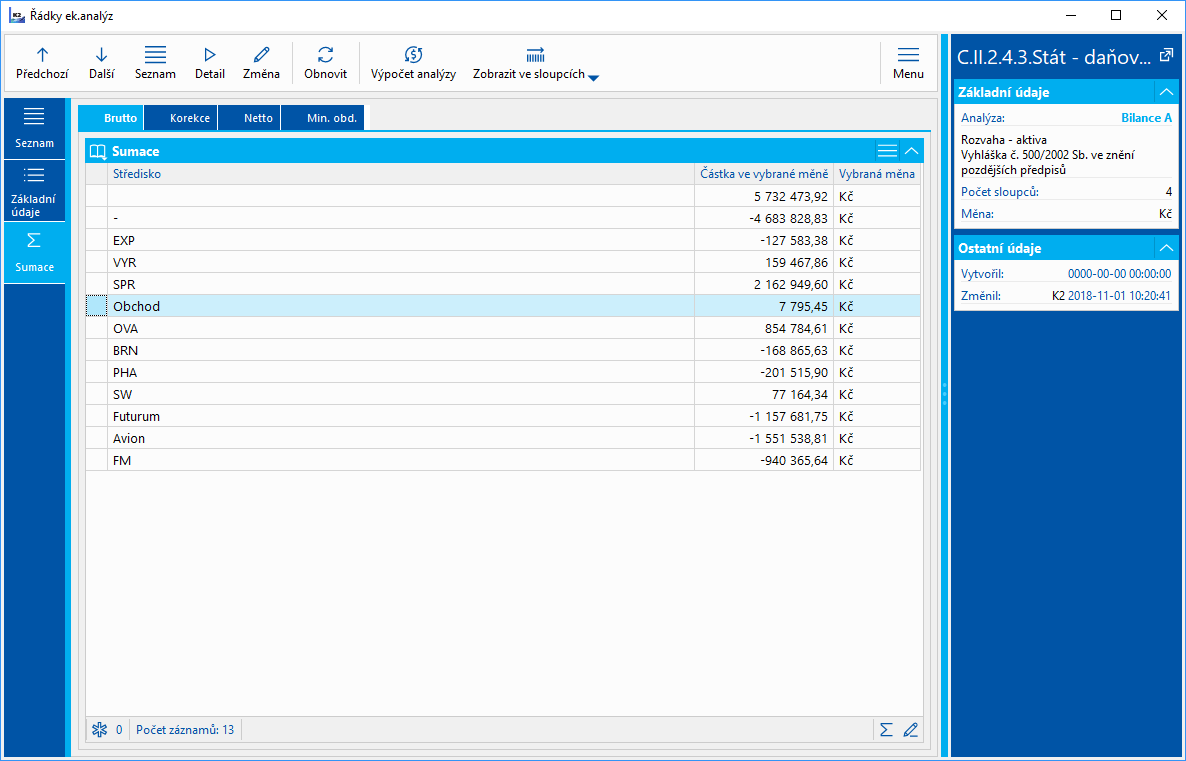Click the amount 5 732 473,92

pos(790,197)
